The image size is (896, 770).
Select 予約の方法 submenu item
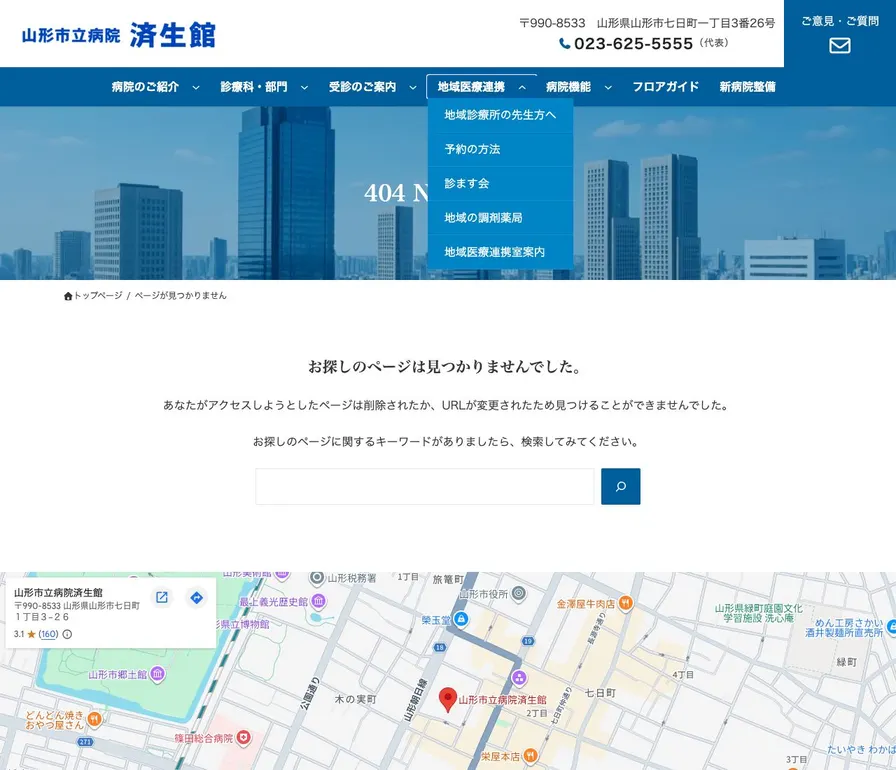point(500,149)
